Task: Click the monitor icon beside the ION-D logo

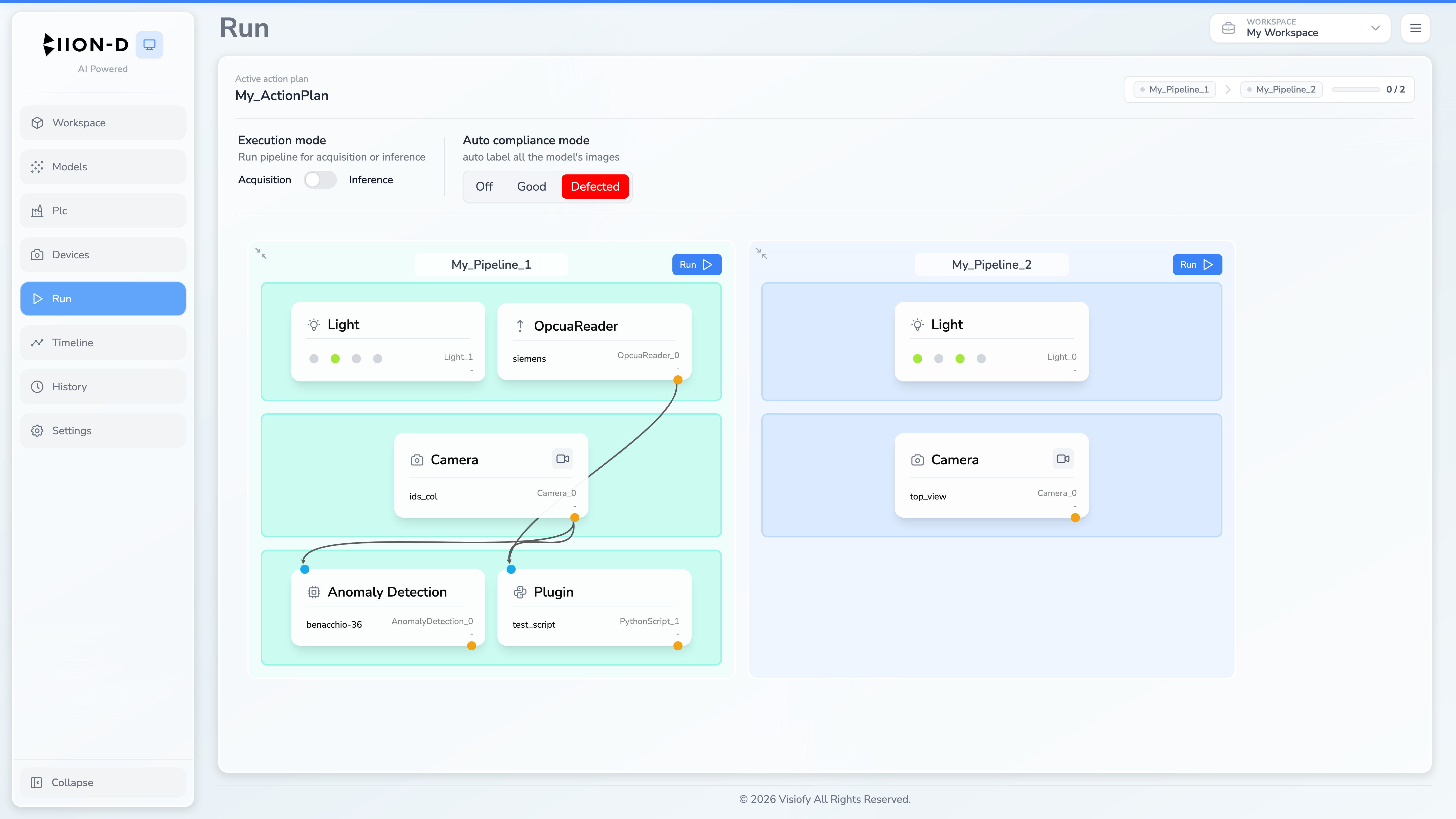Action: coord(149,45)
